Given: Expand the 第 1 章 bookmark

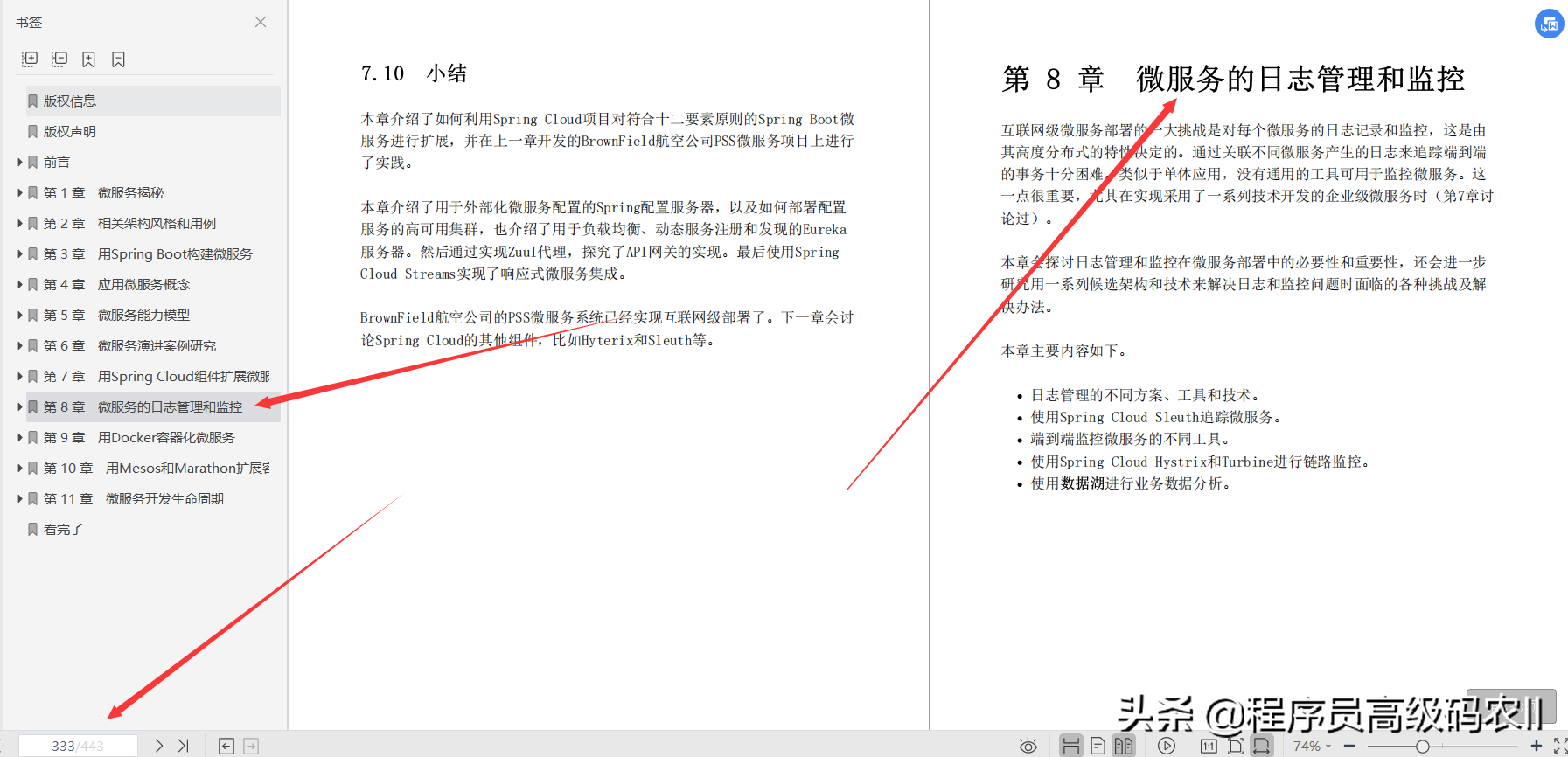Looking at the screenshot, I should pyautogui.click(x=20, y=192).
